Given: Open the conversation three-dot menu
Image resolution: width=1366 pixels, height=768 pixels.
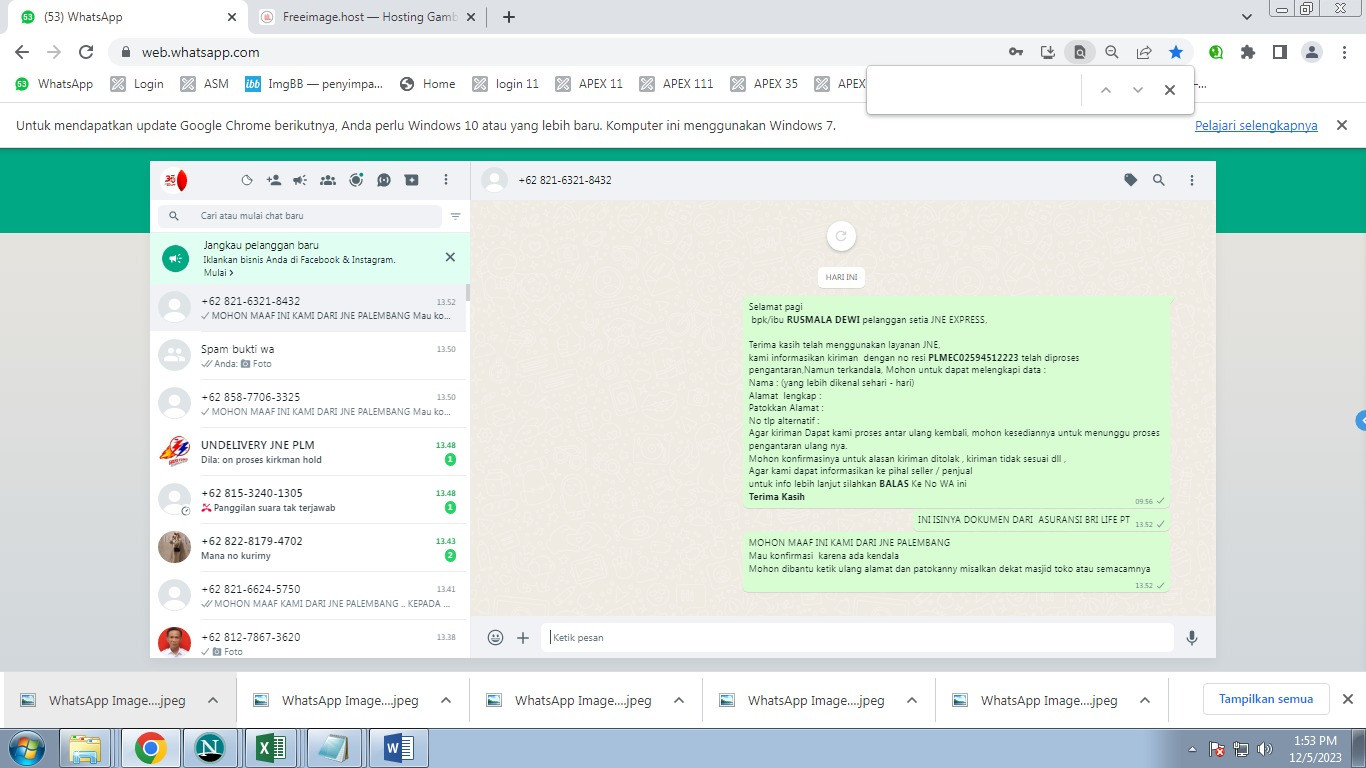Looking at the screenshot, I should pyautogui.click(x=1192, y=180).
